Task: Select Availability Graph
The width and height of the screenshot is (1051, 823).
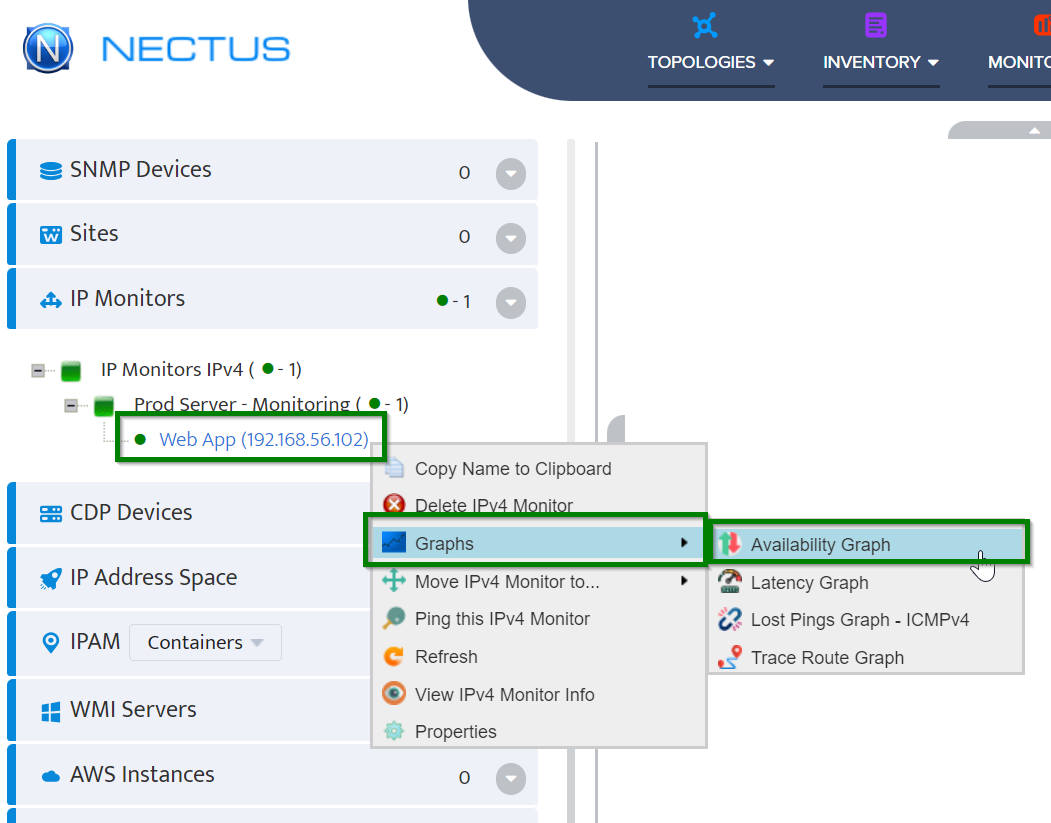Action: (x=869, y=544)
